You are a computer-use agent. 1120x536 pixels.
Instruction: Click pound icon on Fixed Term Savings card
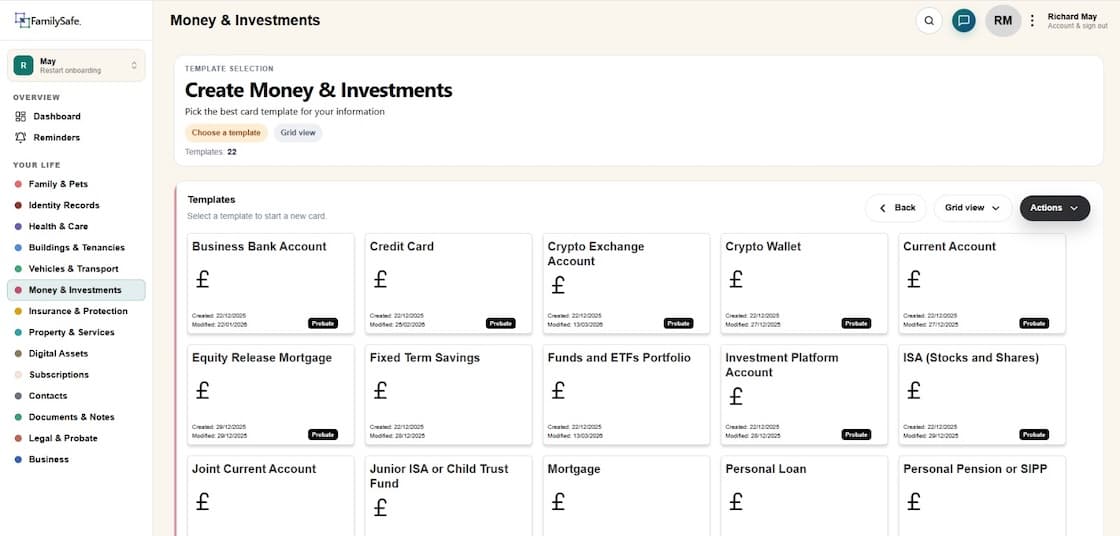point(380,390)
